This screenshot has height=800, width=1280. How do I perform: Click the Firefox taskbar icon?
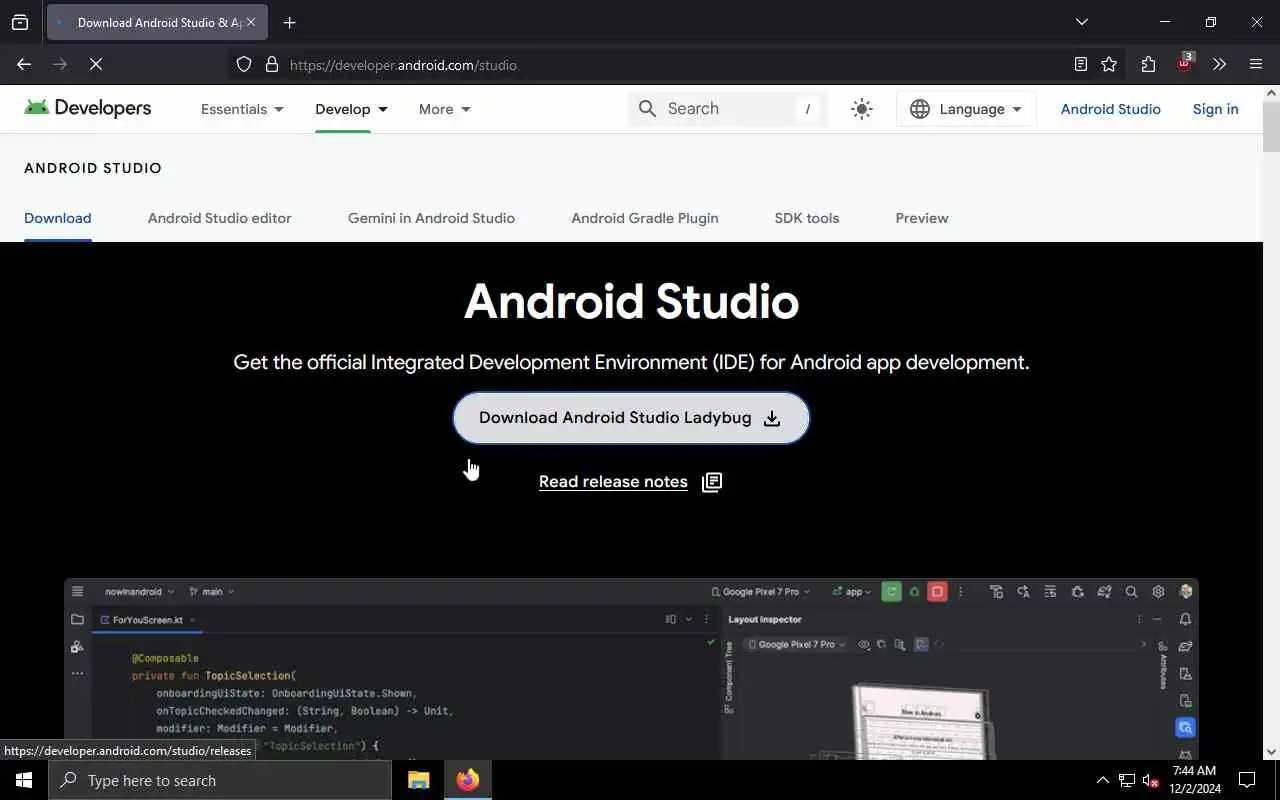click(467, 780)
